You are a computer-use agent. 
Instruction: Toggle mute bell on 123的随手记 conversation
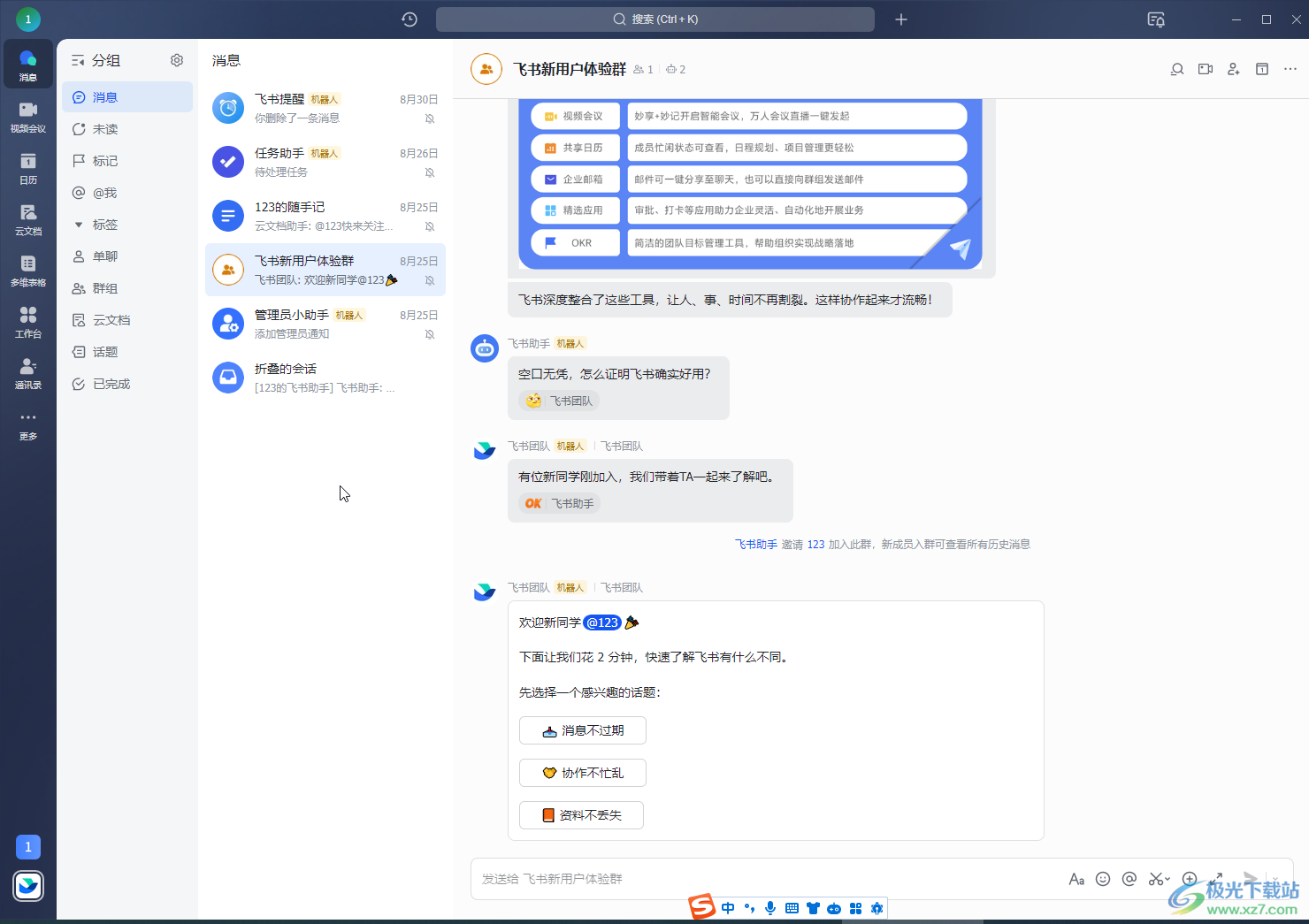point(430,226)
